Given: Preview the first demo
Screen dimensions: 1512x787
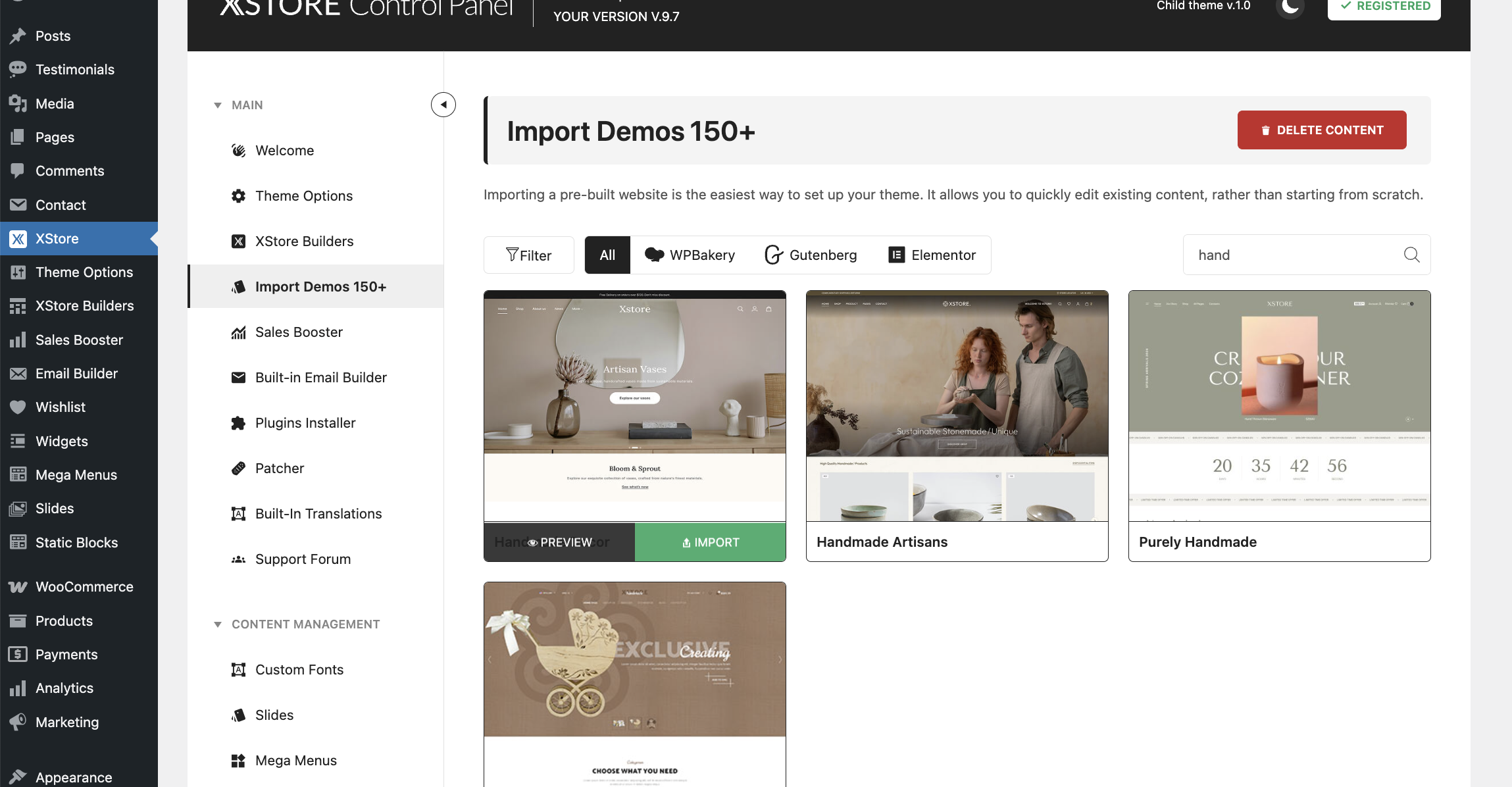Looking at the screenshot, I should point(559,542).
